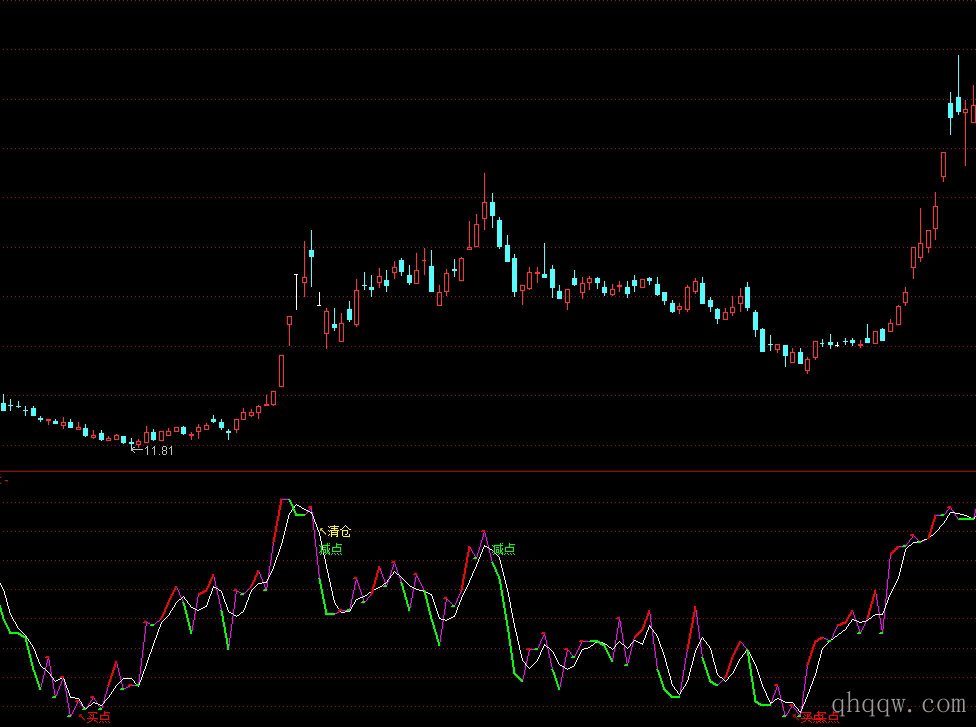Viewport: 976px width, 727px height.
Task: Click the red 买点 marker at bottom right
Action: click(820, 716)
